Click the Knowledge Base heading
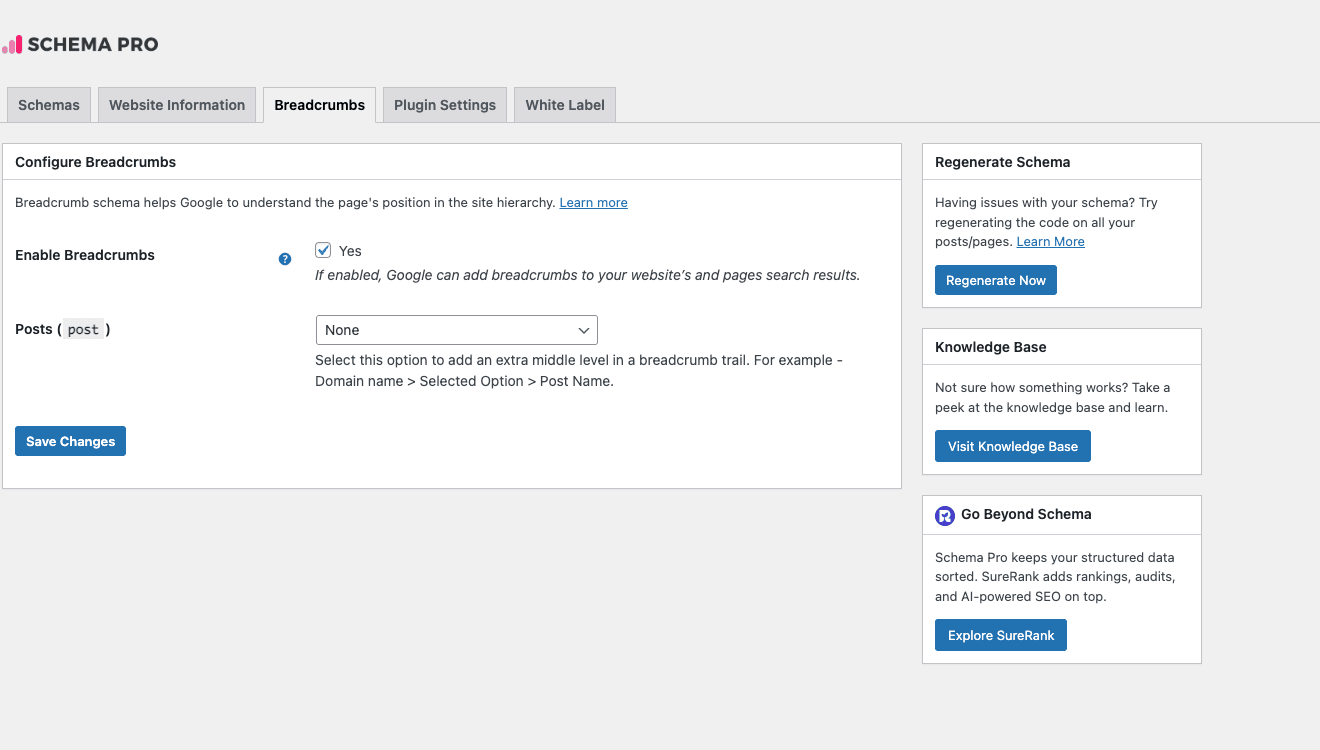 tap(991, 347)
